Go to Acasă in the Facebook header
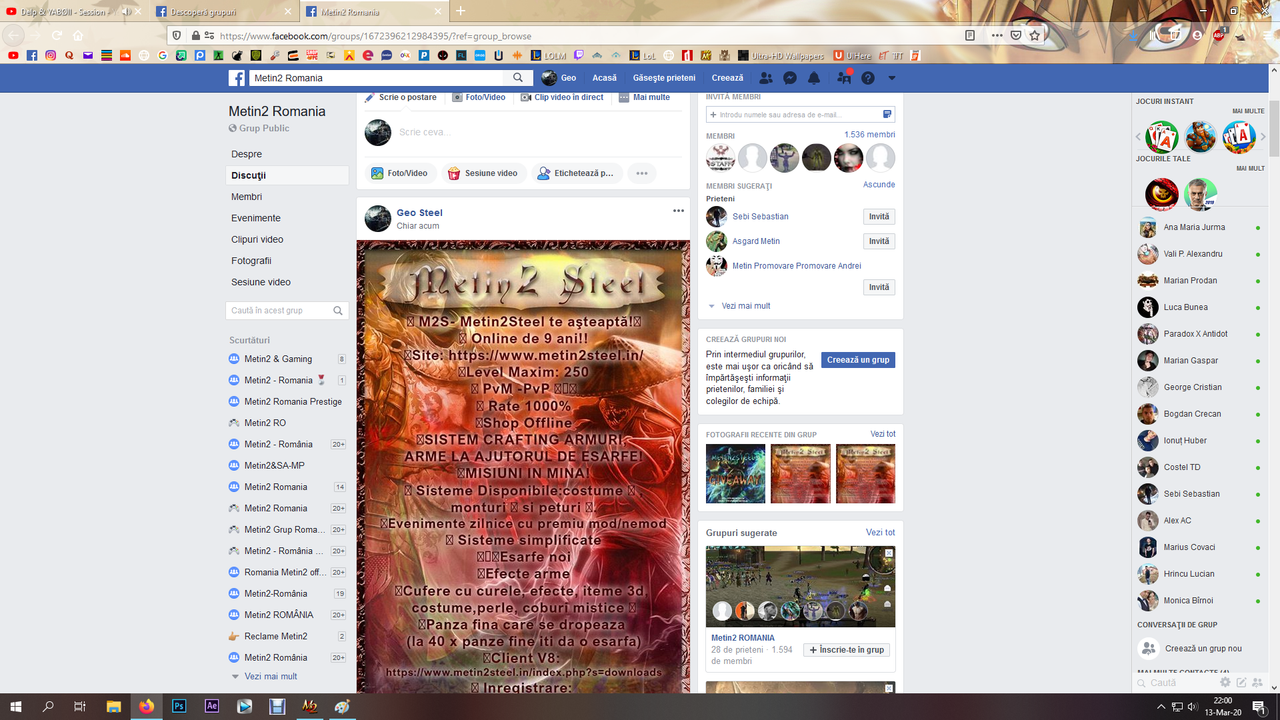The image size is (1280, 720). 604,78
